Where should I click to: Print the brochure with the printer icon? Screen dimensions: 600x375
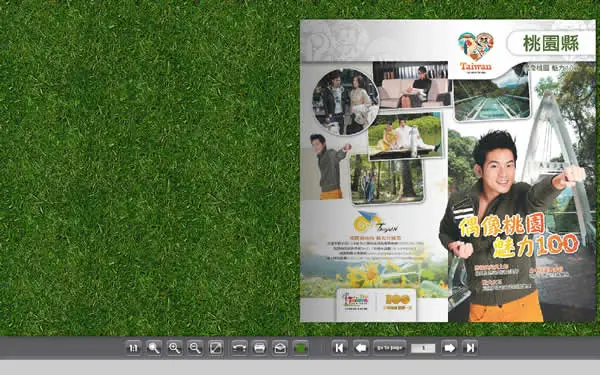point(260,348)
